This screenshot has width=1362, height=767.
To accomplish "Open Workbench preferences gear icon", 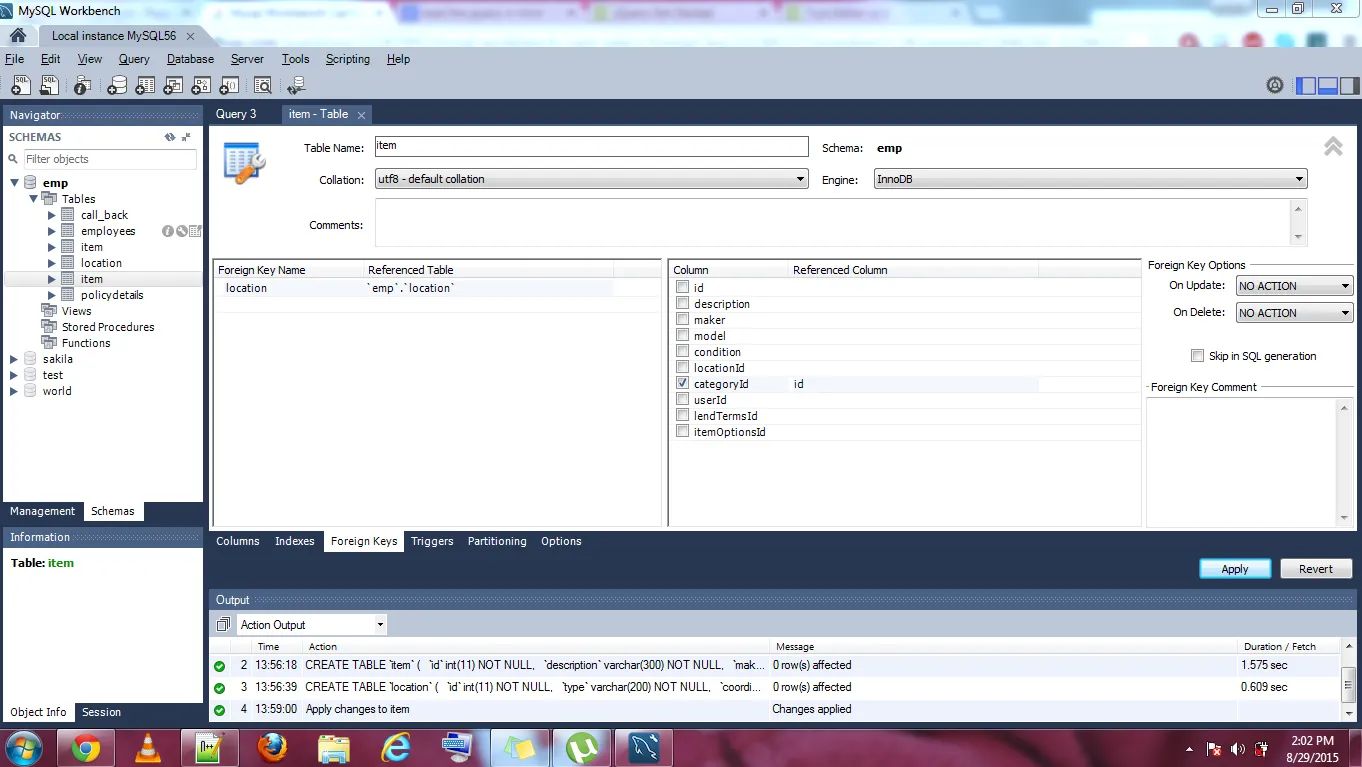I will [1275, 85].
